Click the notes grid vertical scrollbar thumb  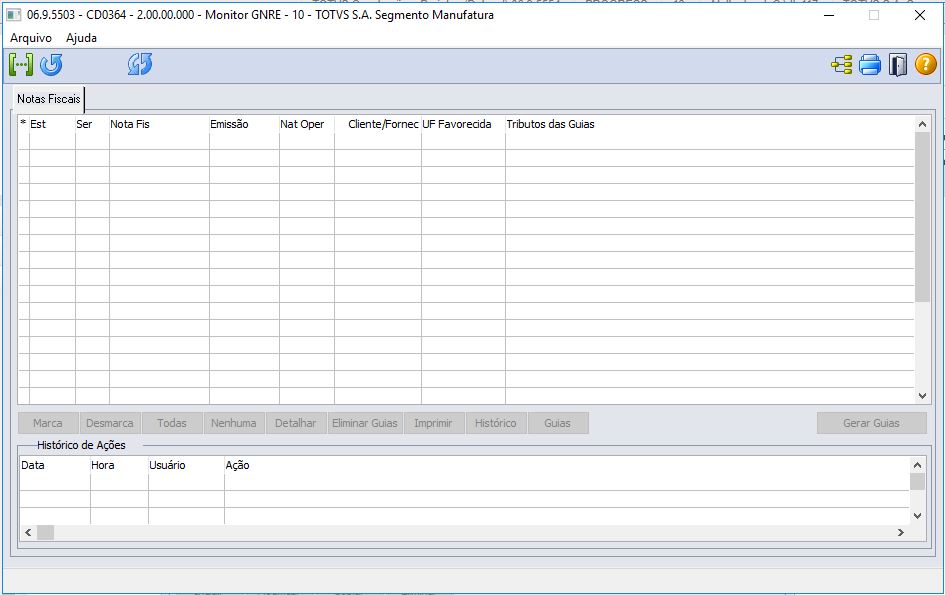coord(922,217)
